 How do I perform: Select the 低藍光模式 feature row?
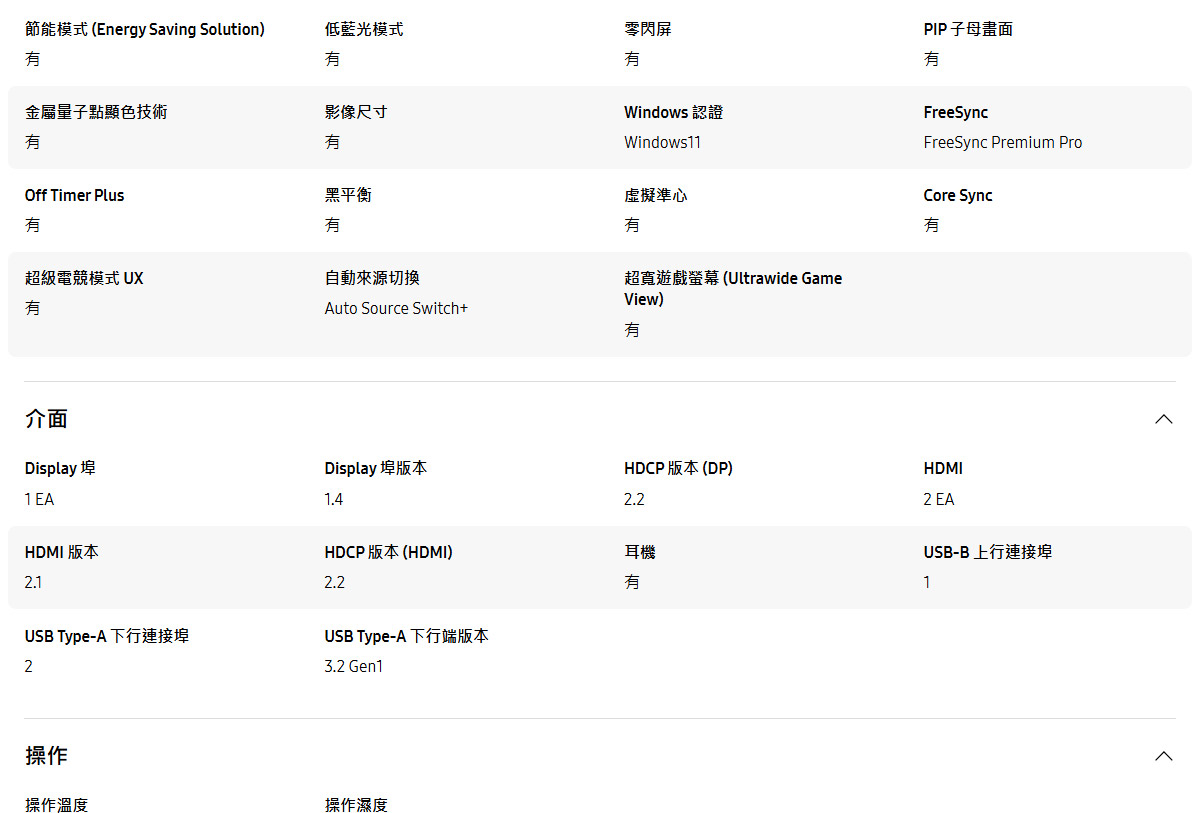(x=364, y=29)
